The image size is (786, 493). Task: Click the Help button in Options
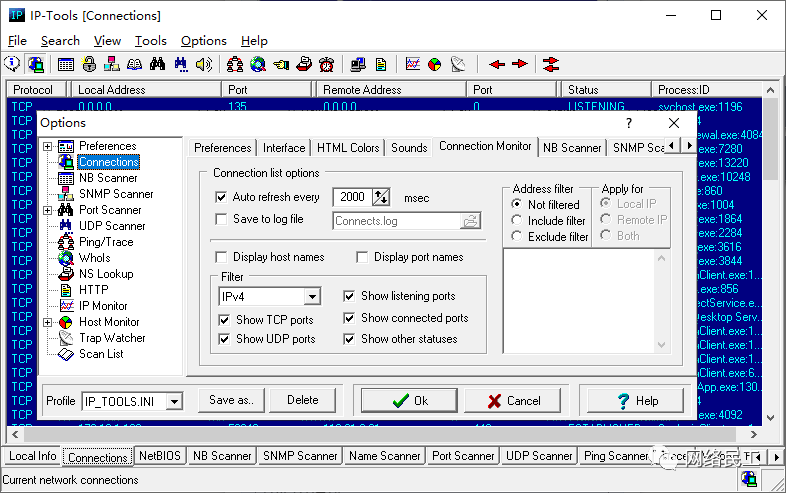(x=636, y=401)
